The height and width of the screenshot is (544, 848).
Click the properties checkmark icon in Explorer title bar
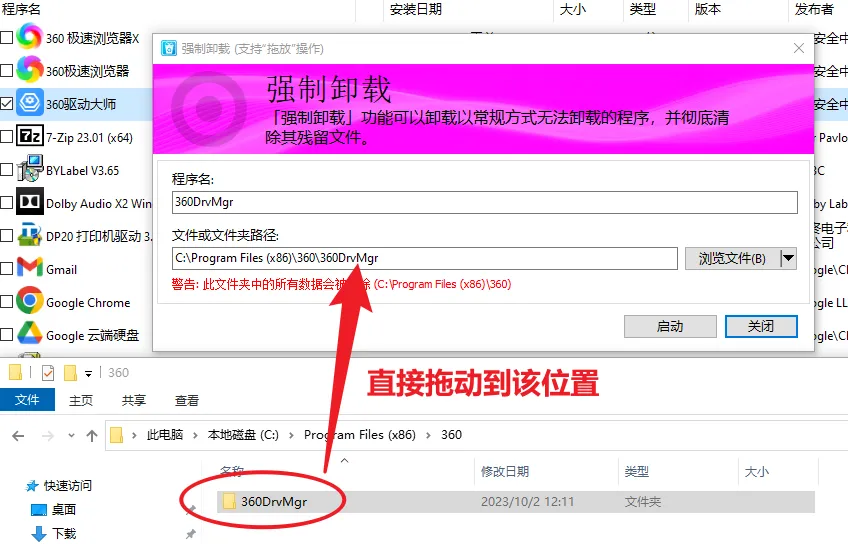pyautogui.click(x=48, y=373)
